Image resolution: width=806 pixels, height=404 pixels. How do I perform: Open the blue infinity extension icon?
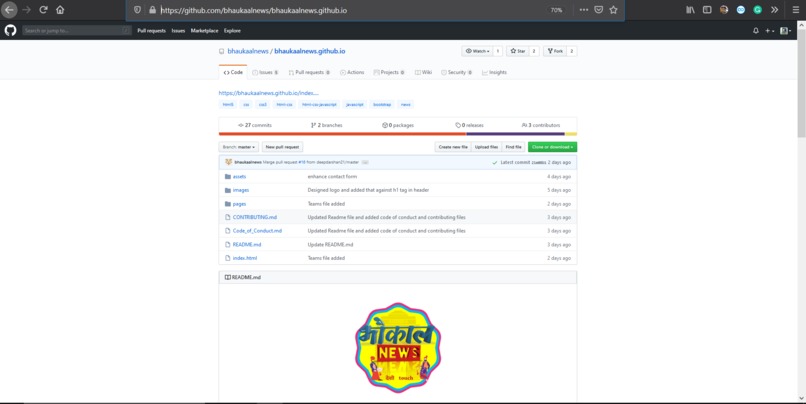click(741, 10)
